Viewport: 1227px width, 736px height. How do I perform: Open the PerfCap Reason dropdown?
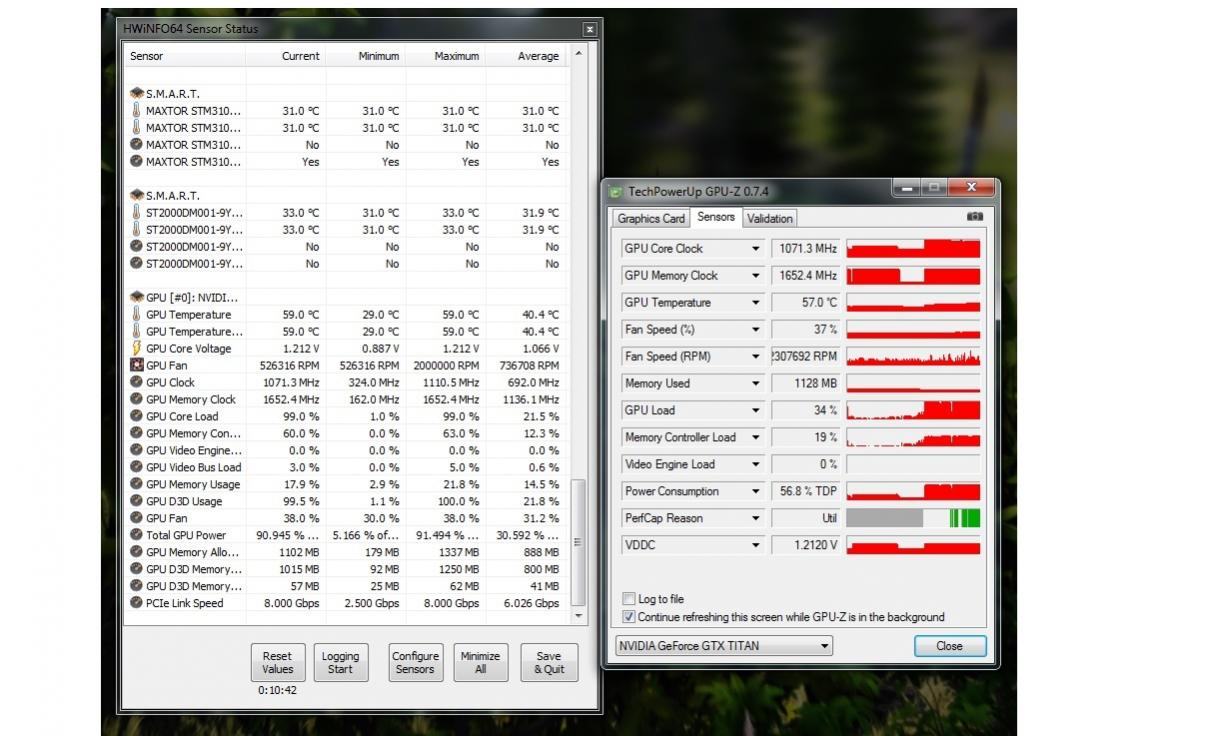click(755, 519)
